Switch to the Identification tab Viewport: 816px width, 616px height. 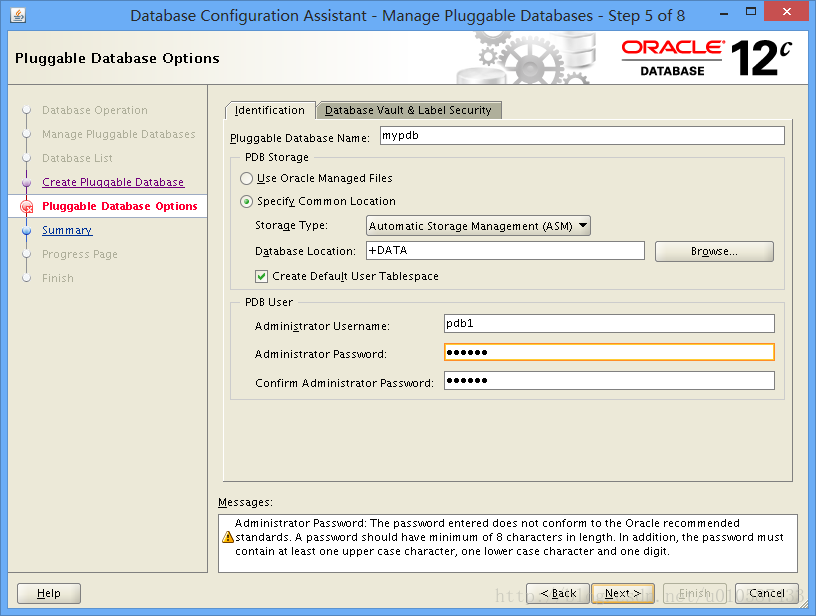click(270, 110)
